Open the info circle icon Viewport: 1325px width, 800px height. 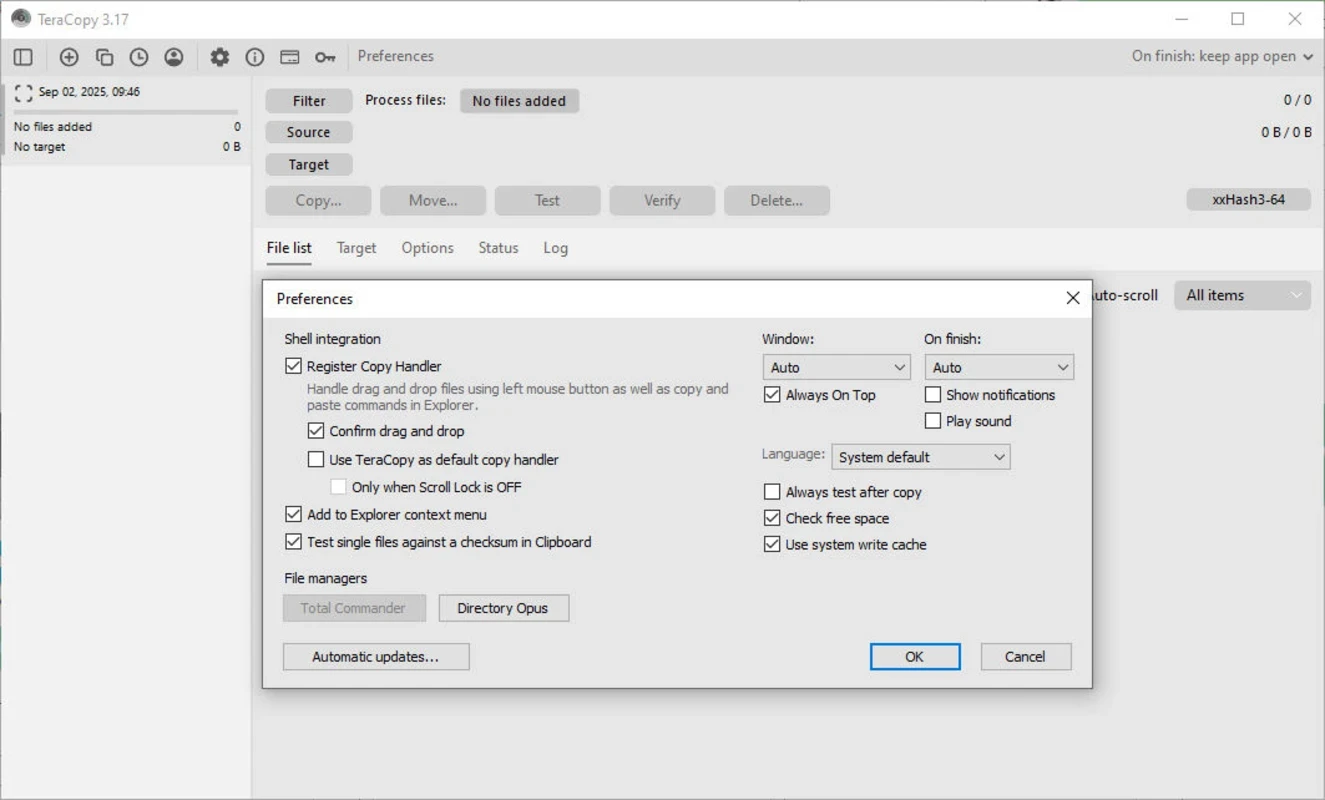point(255,57)
